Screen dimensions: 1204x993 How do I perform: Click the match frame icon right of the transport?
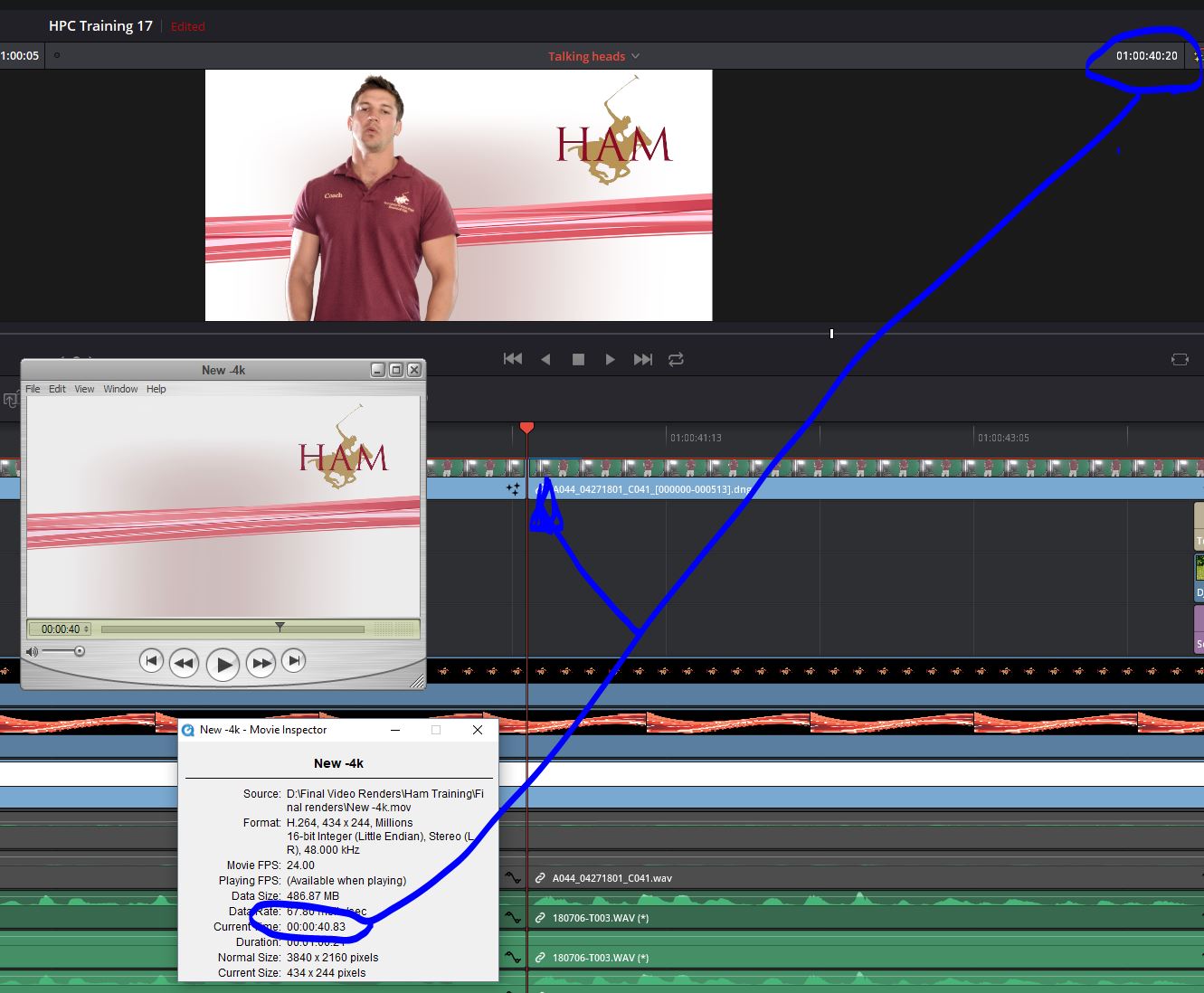click(x=1180, y=359)
